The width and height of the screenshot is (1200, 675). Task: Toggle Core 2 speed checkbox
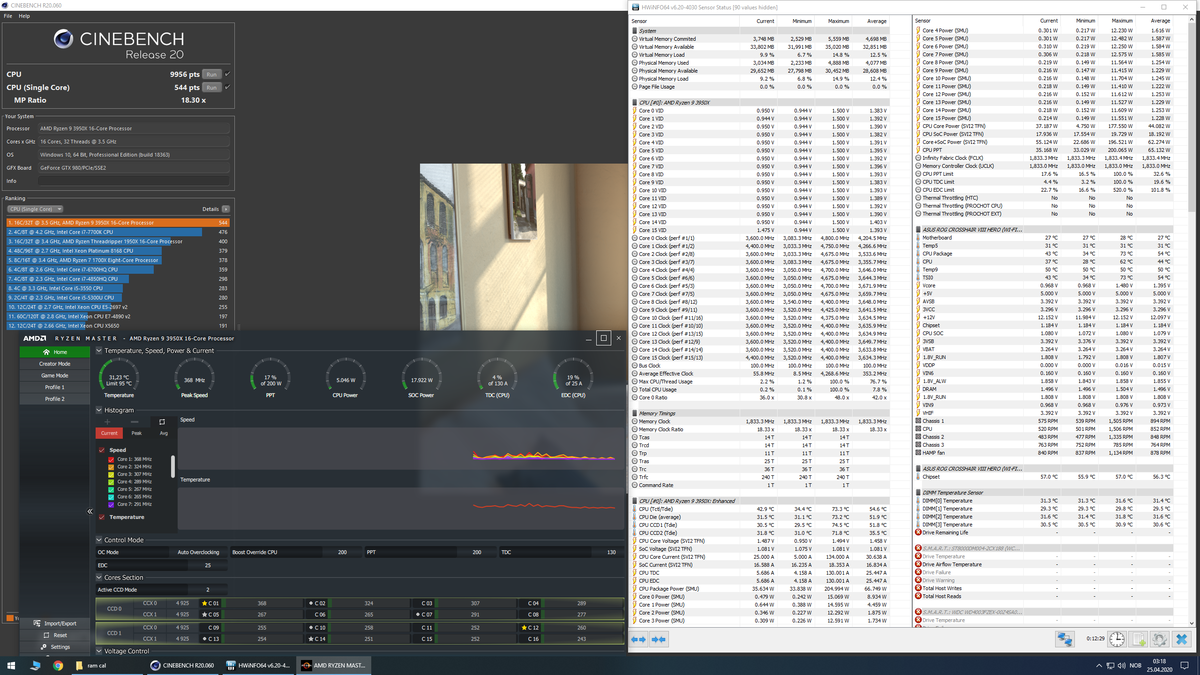(x=111, y=467)
